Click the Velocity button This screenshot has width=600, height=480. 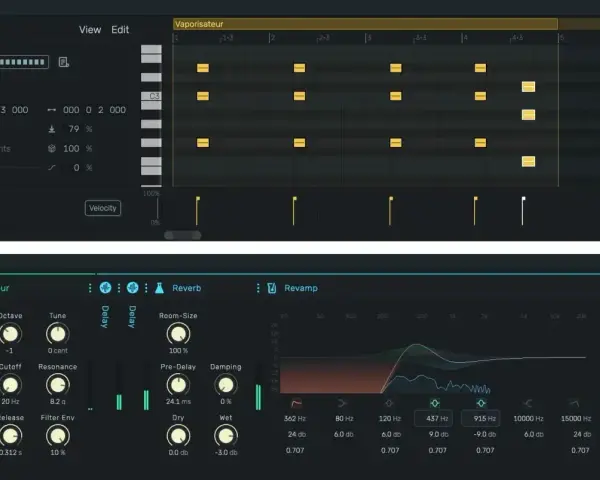[x=103, y=208]
